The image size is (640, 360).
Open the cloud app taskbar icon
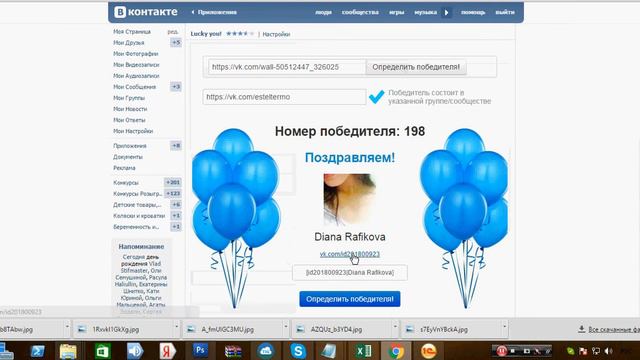266,351
